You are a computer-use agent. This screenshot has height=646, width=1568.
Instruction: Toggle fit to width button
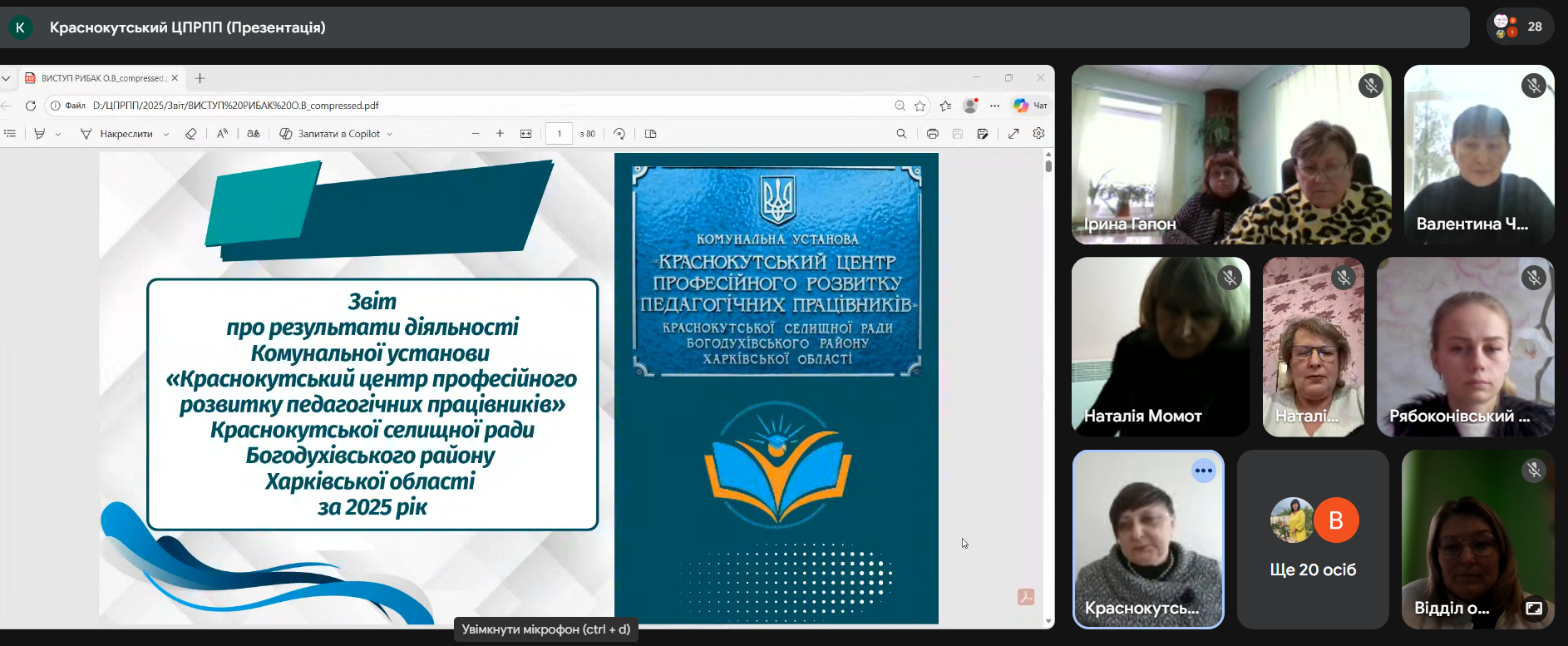(x=526, y=134)
